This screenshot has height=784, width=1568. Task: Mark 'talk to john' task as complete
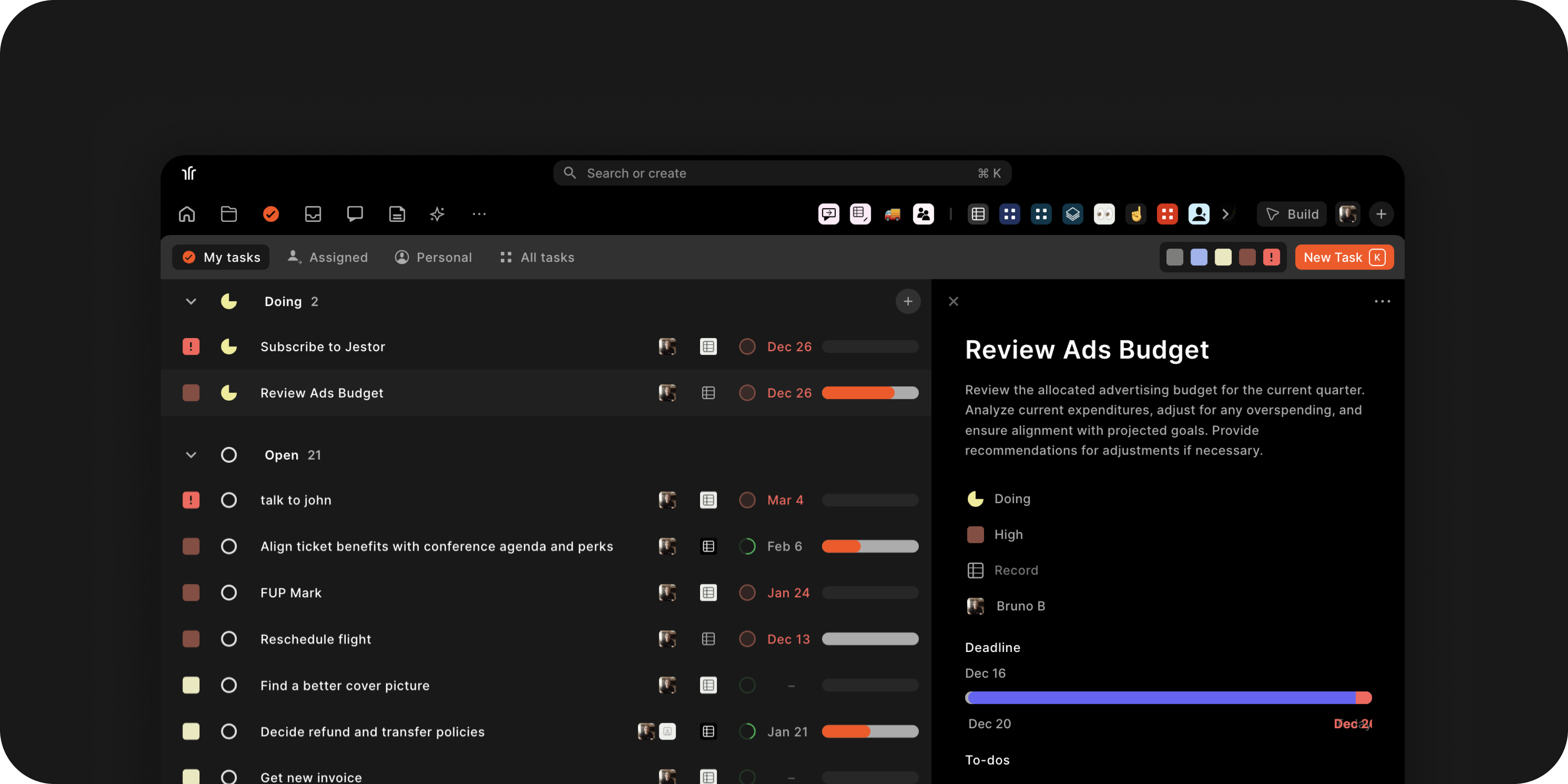[x=229, y=500]
